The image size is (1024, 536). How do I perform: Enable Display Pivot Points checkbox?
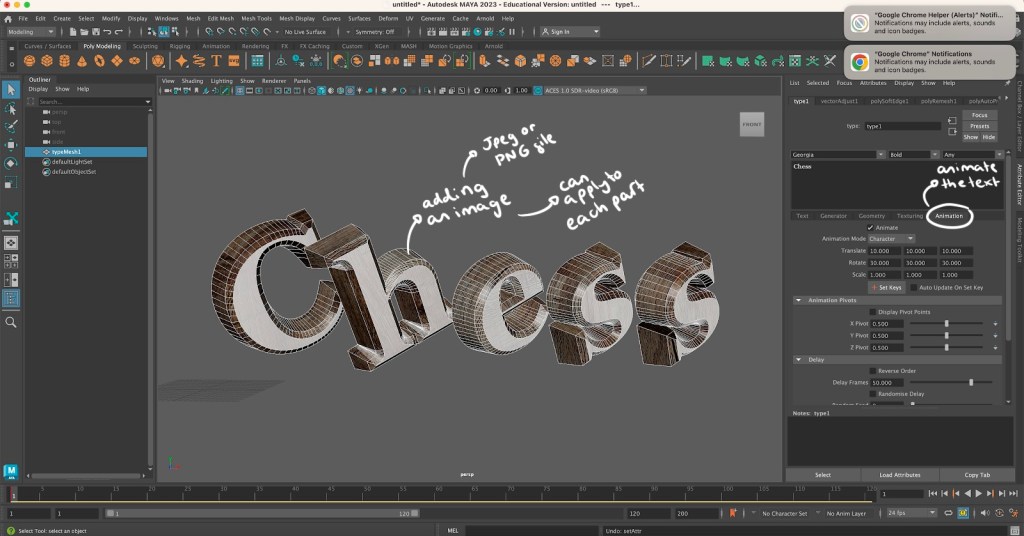click(x=872, y=312)
